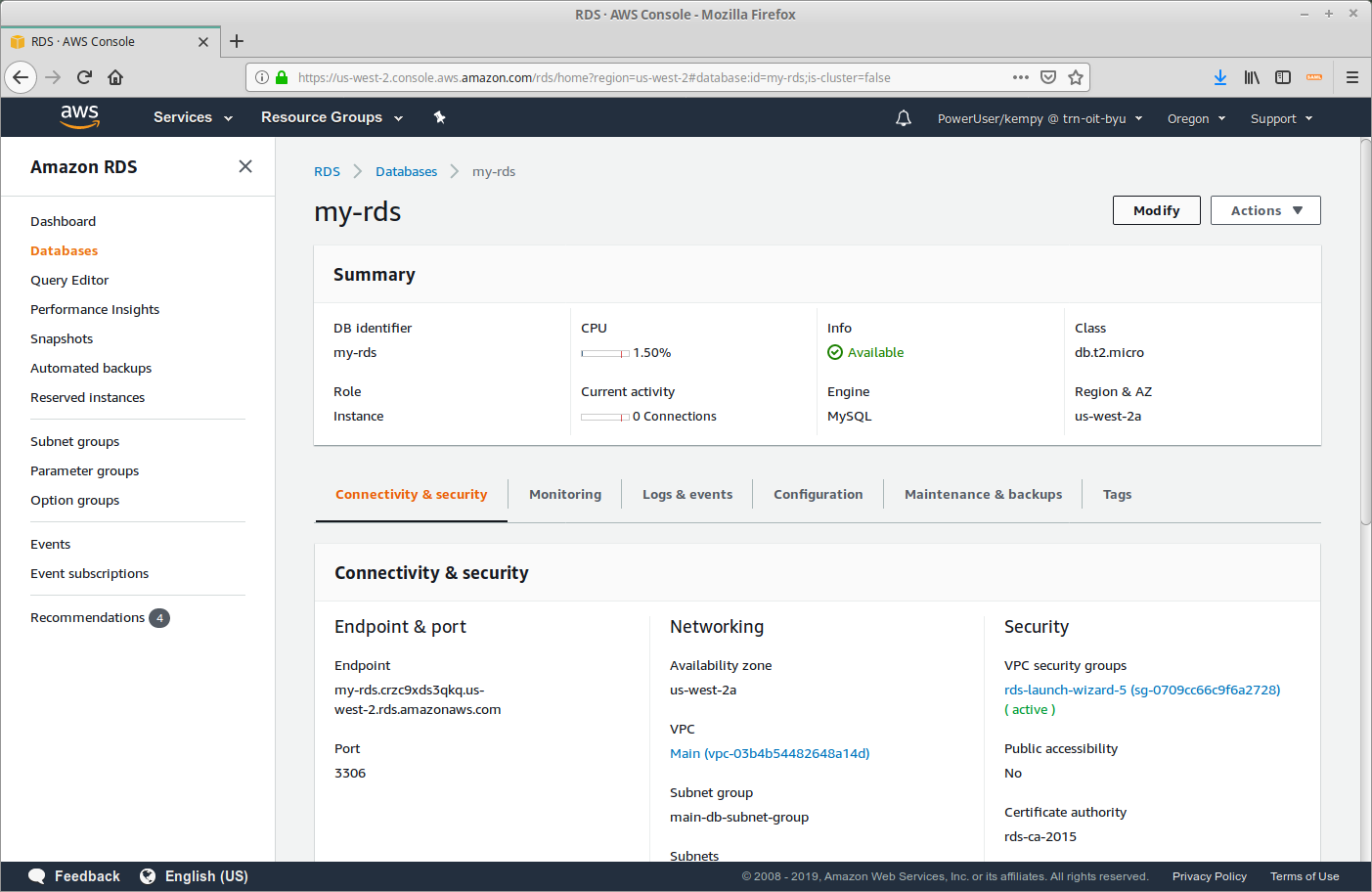The height and width of the screenshot is (892, 1372).
Task: Open the Firefox library icon
Action: [x=1252, y=77]
